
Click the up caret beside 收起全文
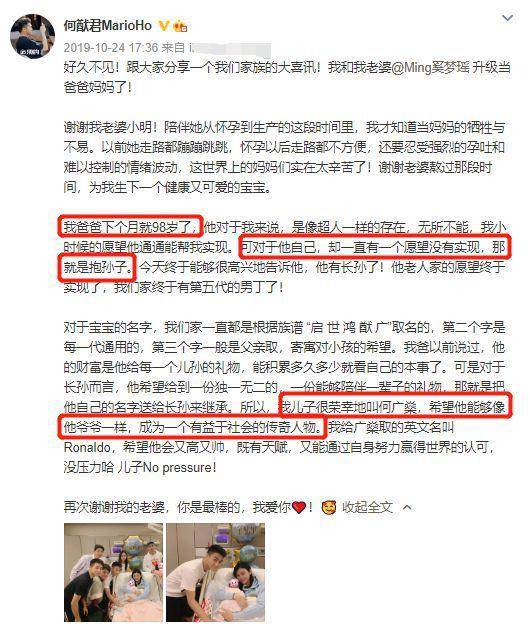tap(407, 507)
